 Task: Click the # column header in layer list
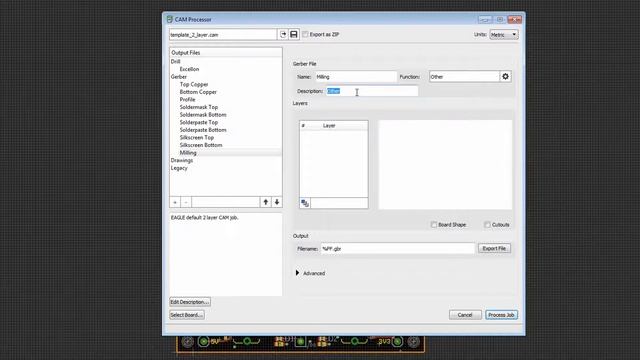click(303, 126)
